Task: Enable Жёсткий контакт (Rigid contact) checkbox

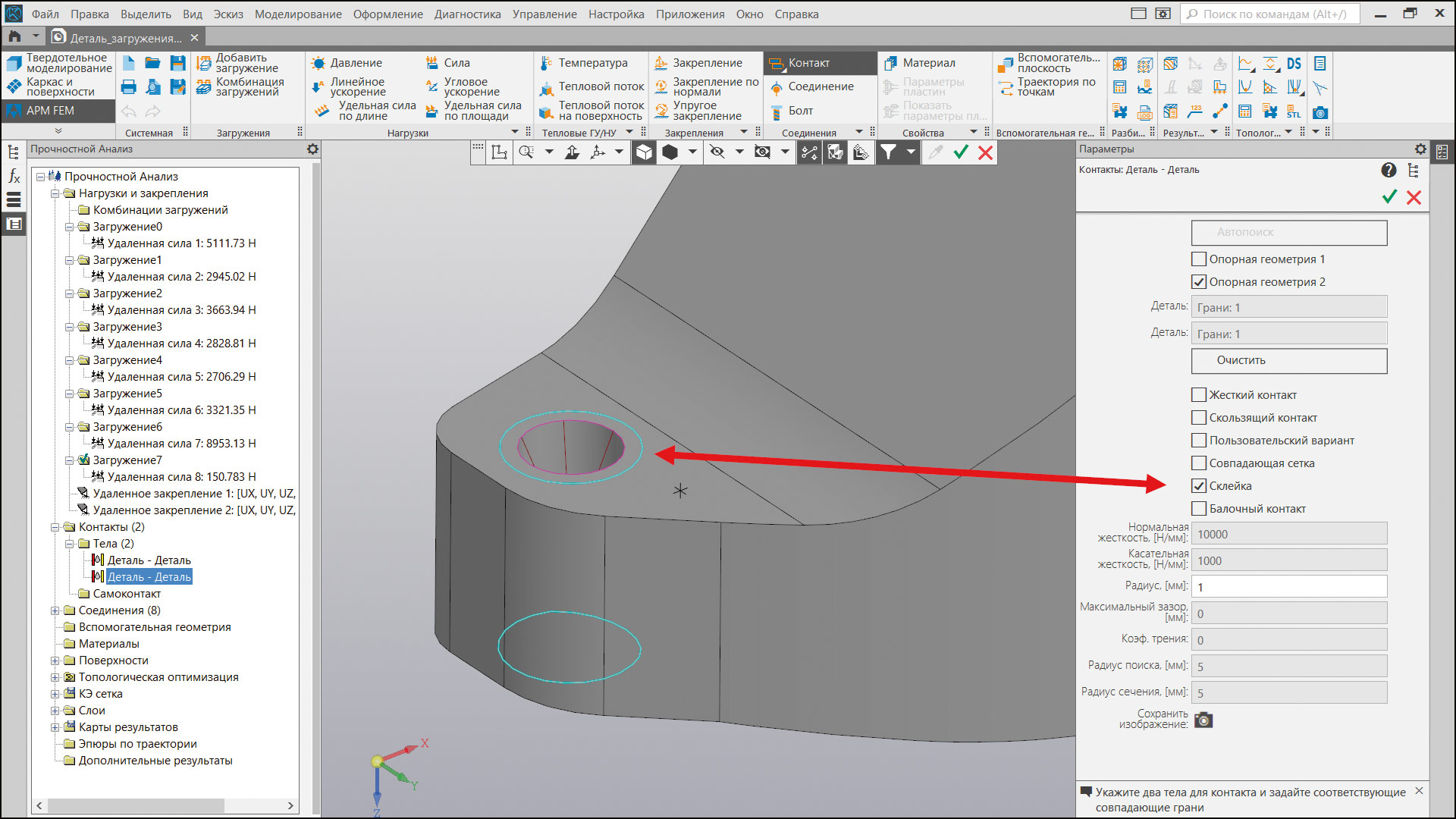Action: pyautogui.click(x=1199, y=394)
